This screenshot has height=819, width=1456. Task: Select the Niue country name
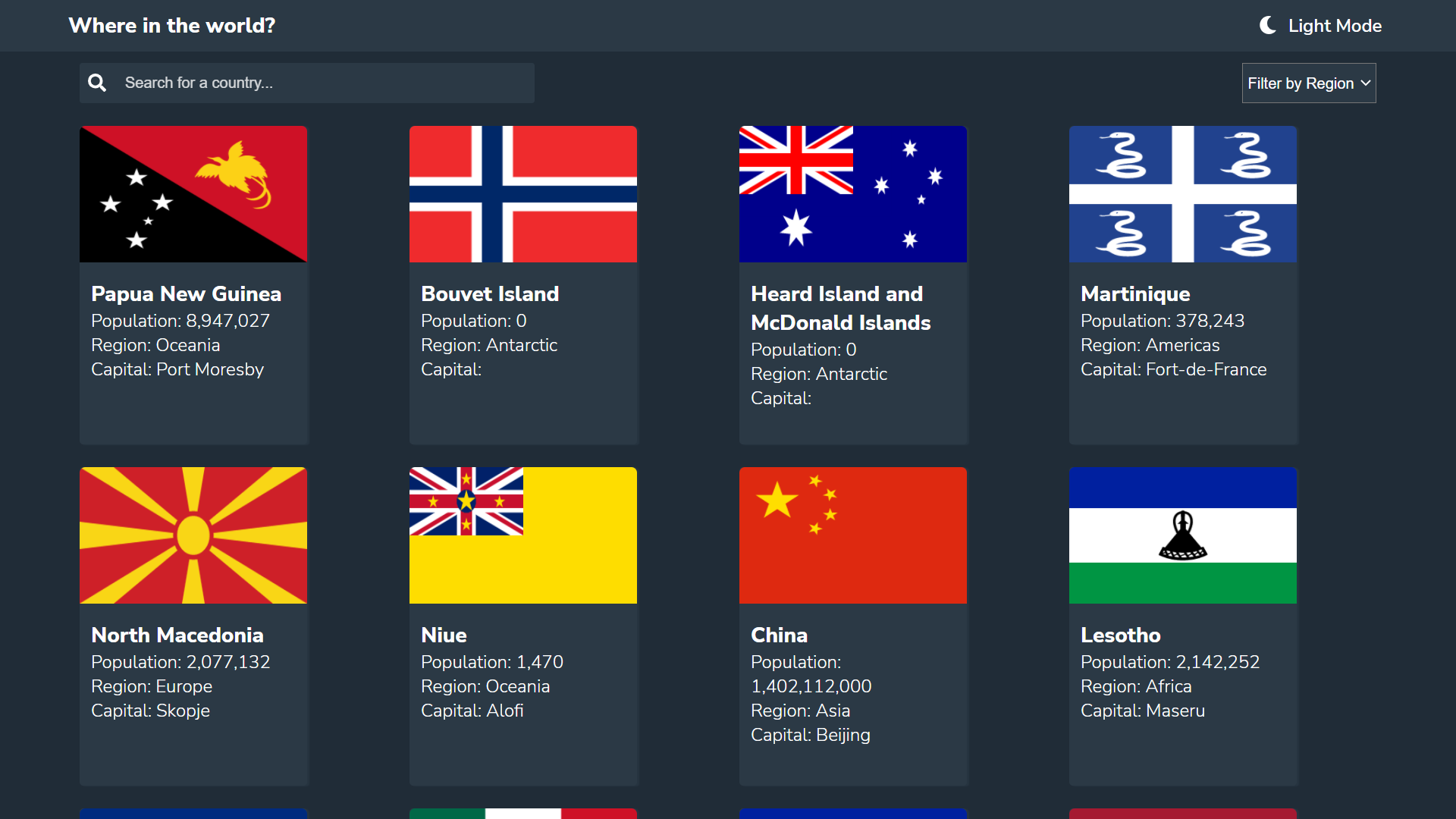point(444,635)
